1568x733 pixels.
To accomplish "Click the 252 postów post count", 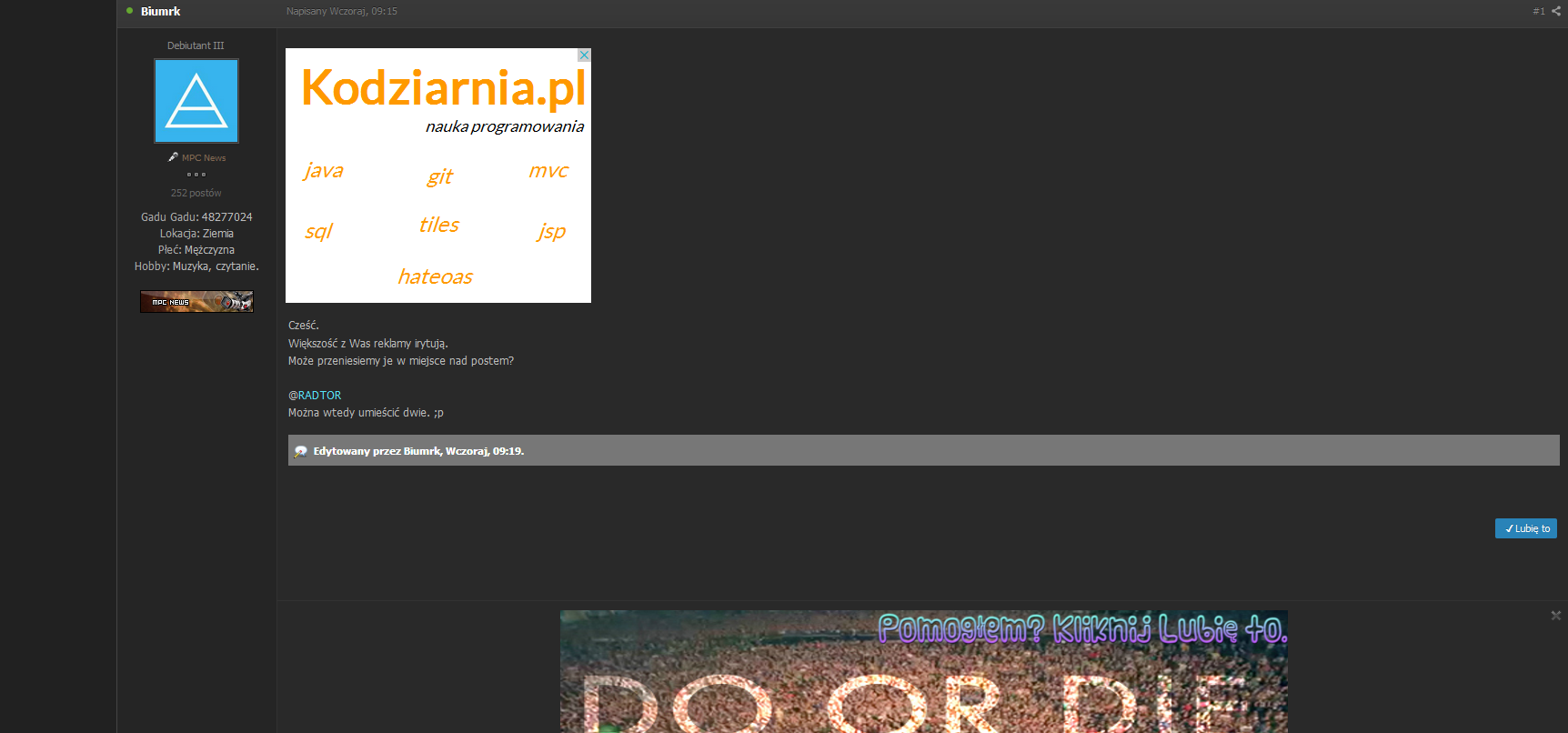I will click(x=196, y=193).
